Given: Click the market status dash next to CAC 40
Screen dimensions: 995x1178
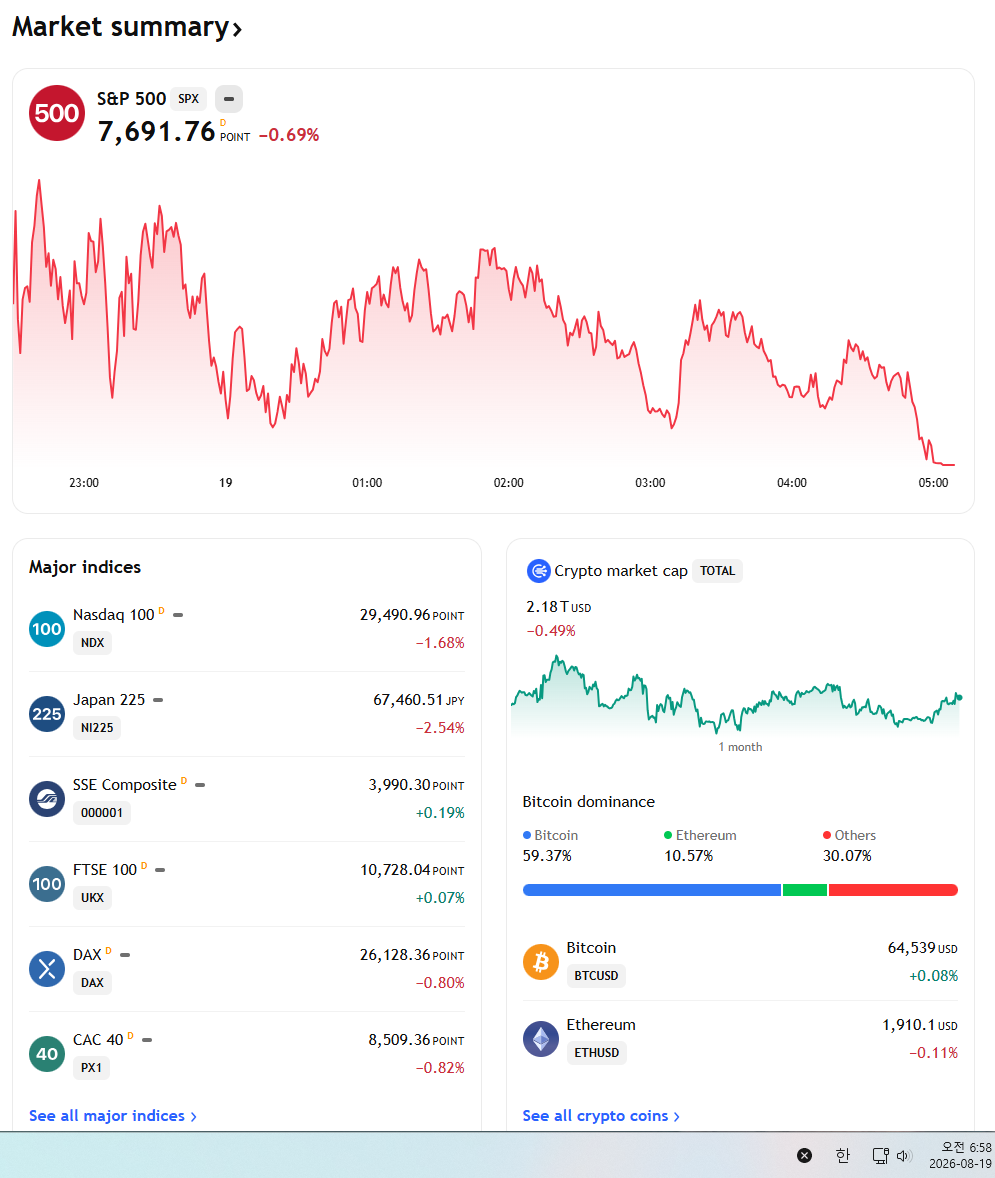Looking at the screenshot, I should click(147, 1040).
